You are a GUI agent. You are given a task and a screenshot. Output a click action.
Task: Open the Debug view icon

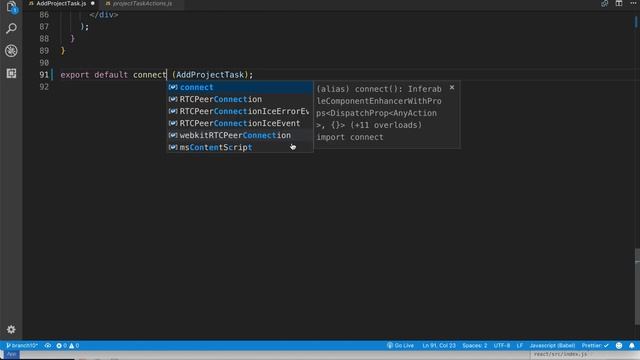pyautogui.click(x=11, y=51)
